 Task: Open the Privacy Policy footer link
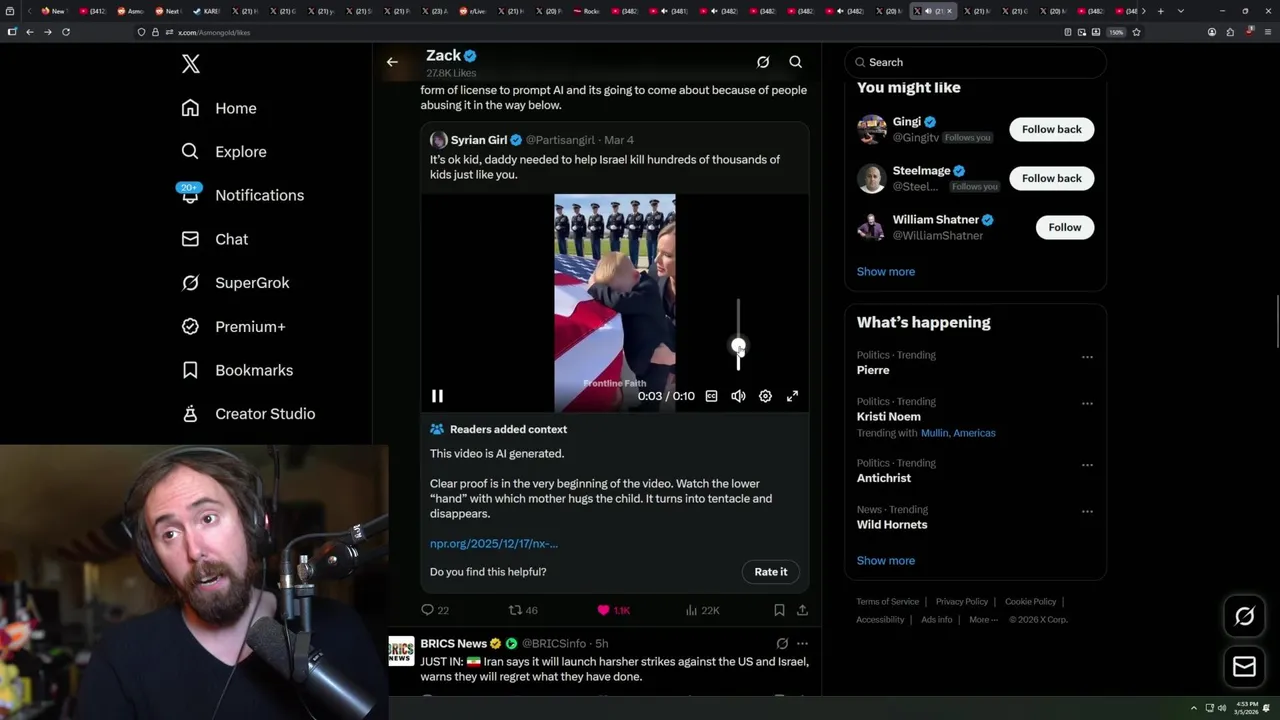(961, 602)
